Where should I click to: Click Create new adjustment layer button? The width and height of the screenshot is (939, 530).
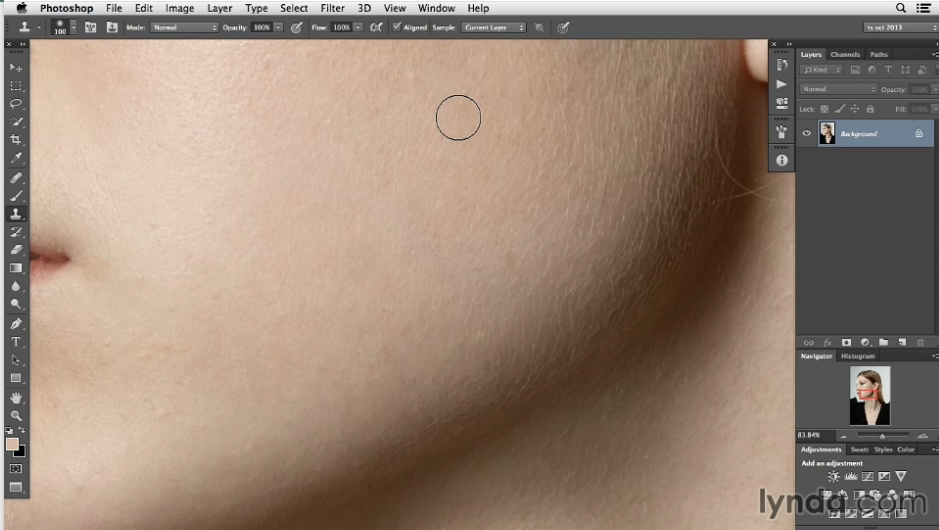(865, 343)
